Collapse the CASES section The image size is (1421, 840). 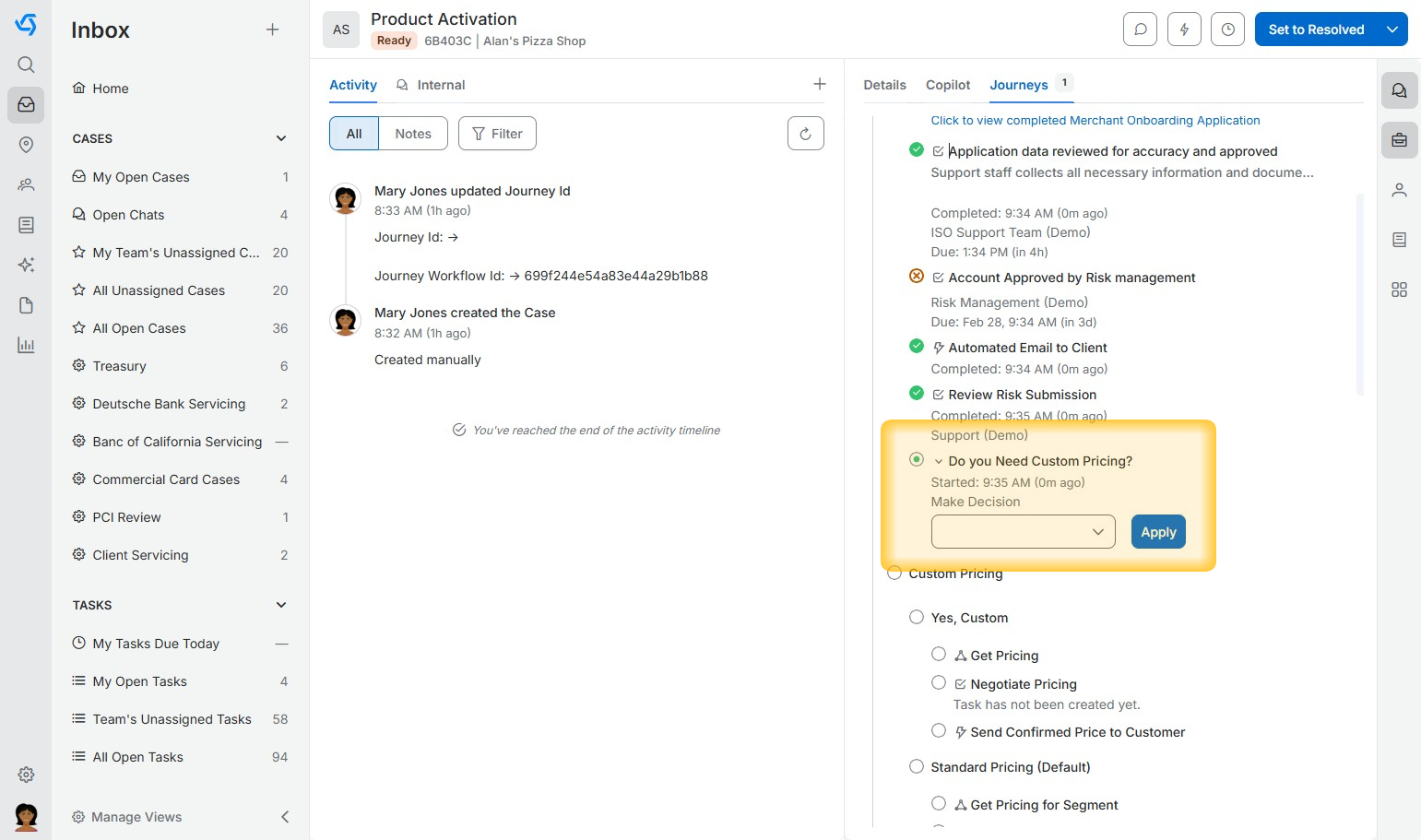click(281, 138)
